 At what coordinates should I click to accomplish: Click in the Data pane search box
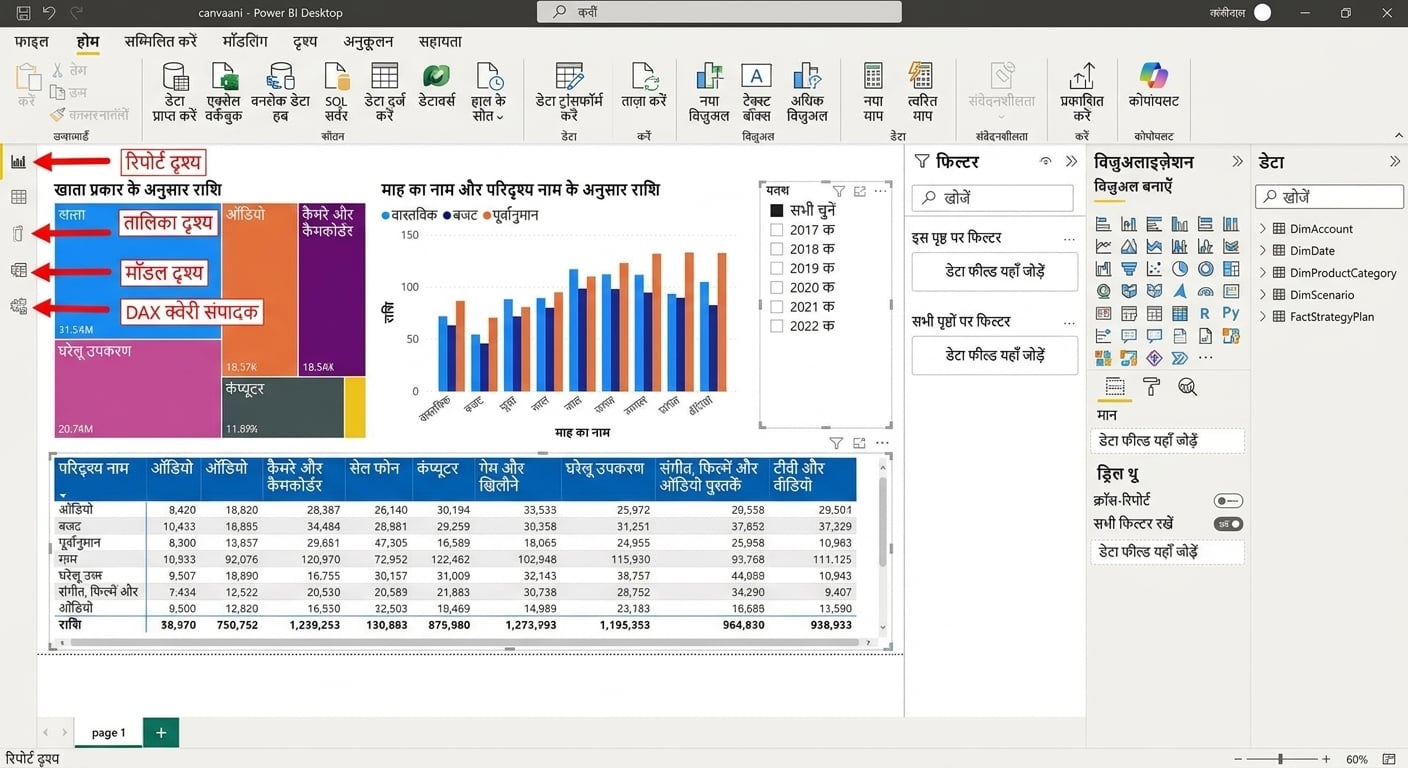click(1330, 197)
